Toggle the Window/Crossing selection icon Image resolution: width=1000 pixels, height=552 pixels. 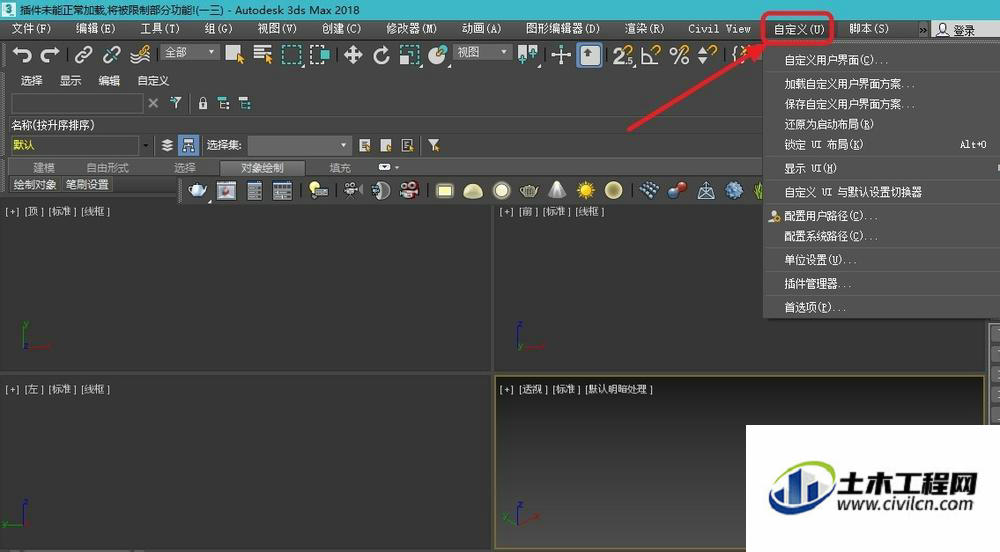coord(320,55)
